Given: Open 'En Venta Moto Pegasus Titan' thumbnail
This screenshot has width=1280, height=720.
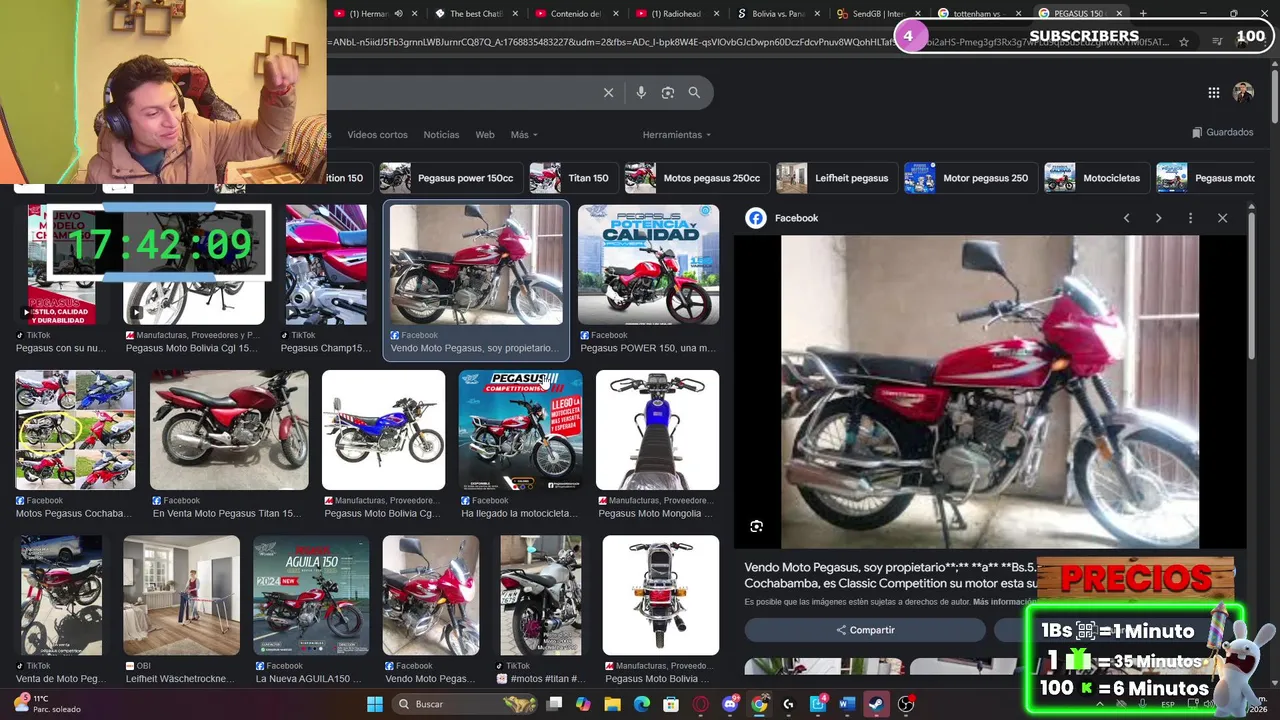Looking at the screenshot, I should pyautogui.click(x=229, y=430).
